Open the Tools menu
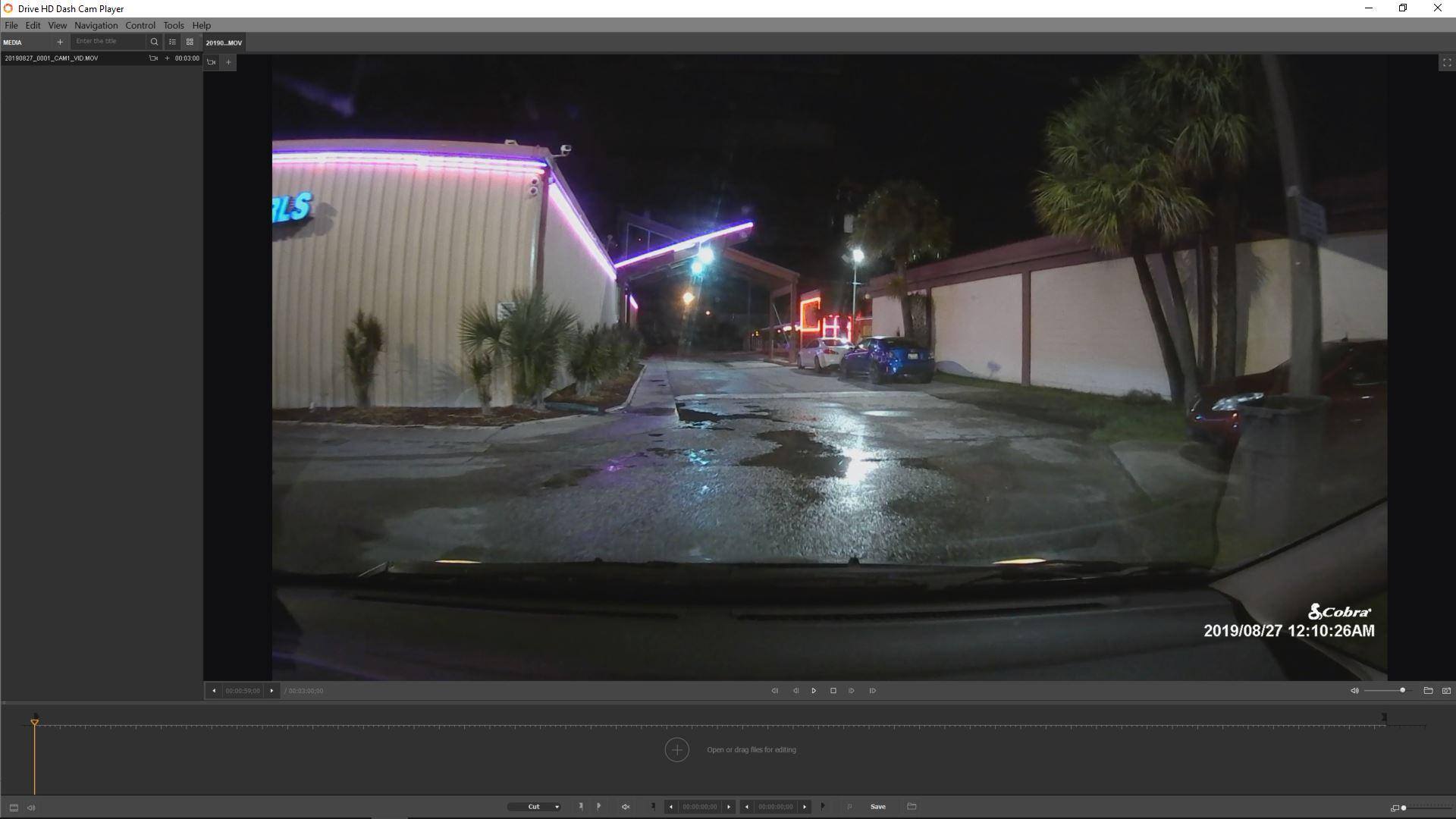The image size is (1456, 819). pos(173,25)
